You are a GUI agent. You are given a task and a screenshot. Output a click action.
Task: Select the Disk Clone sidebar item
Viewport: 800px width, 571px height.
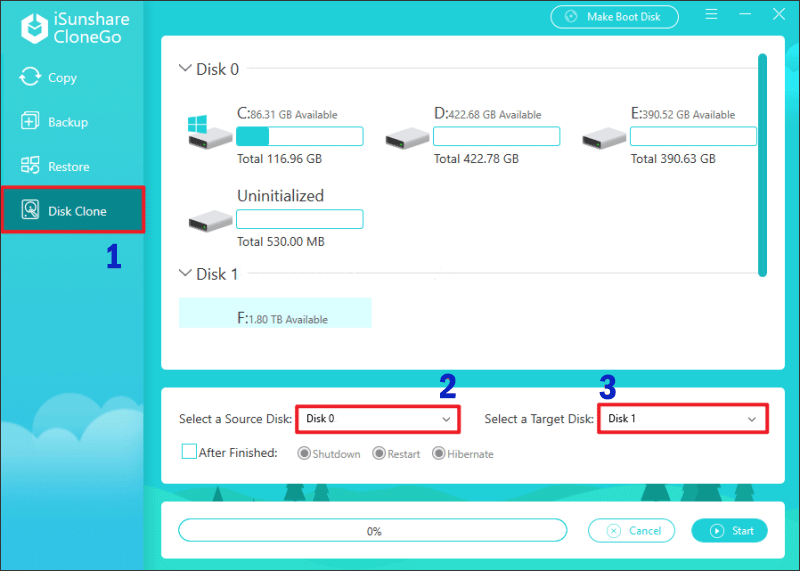coord(73,210)
